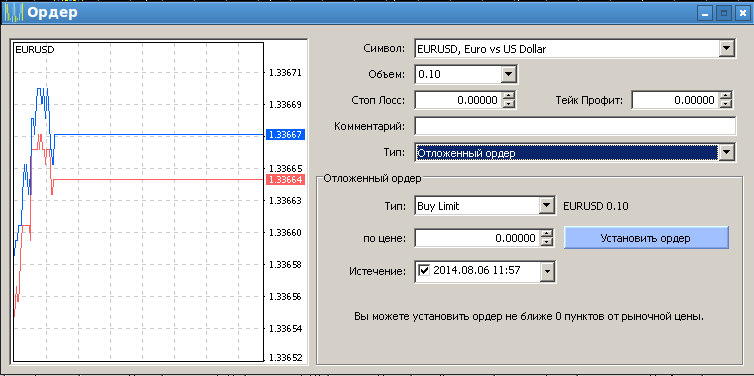Click the blue 1.33667 ask price label

click(286, 135)
